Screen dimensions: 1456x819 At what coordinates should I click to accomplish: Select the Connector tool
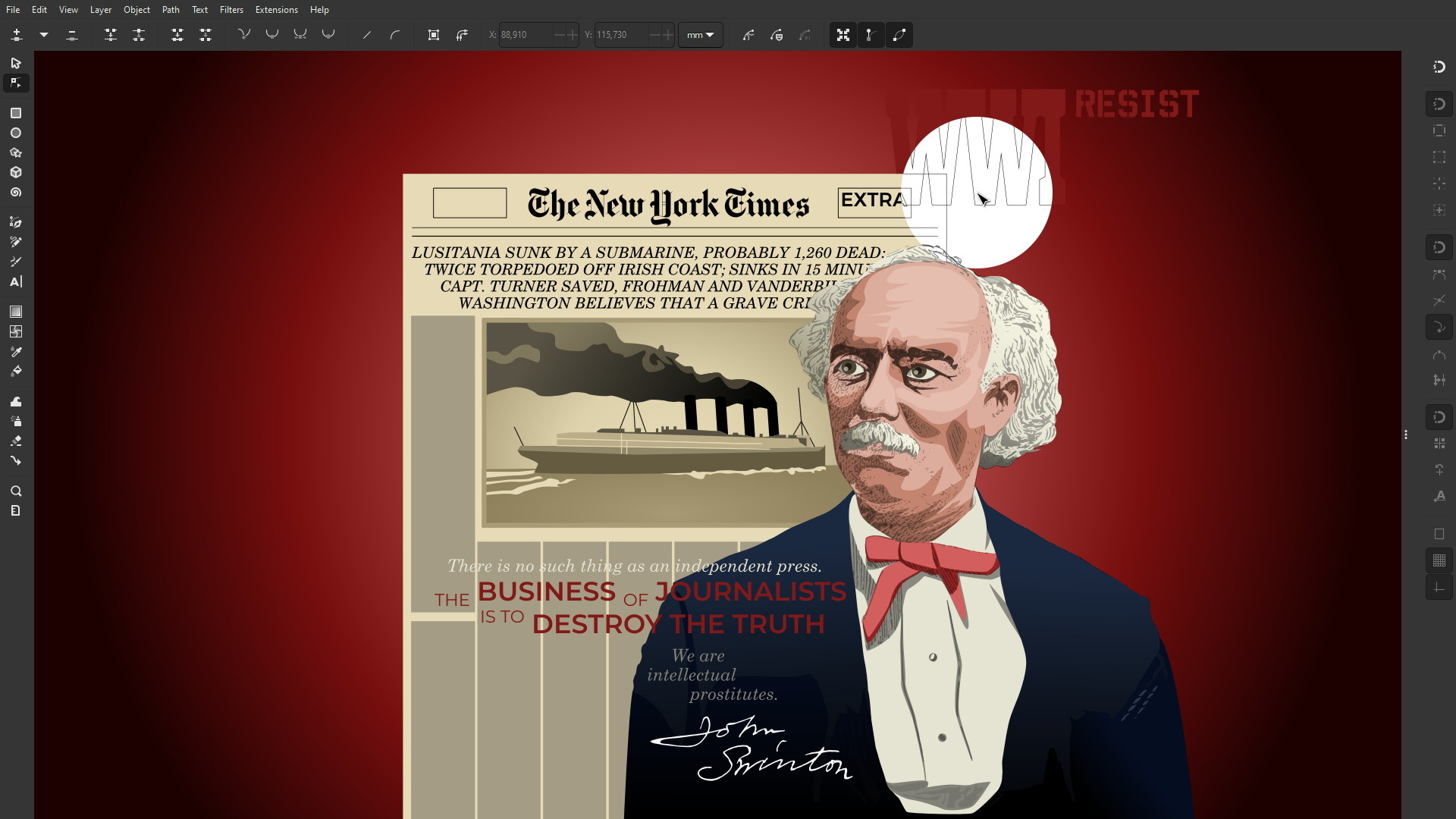(16, 460)
